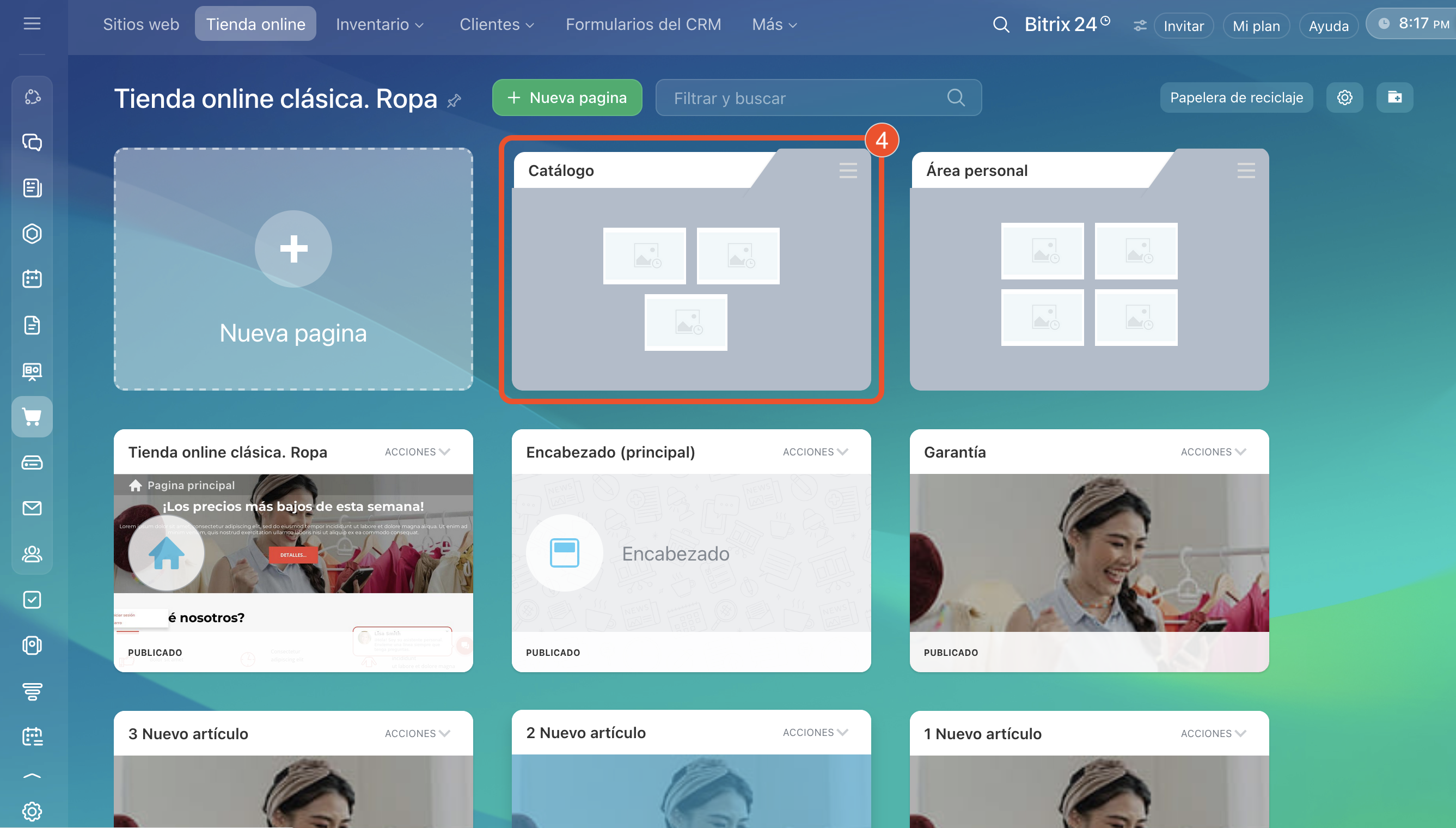Click the chat messenger sidebar icon
Viewport: 1456px width, 828px height.
coord(32,142)
